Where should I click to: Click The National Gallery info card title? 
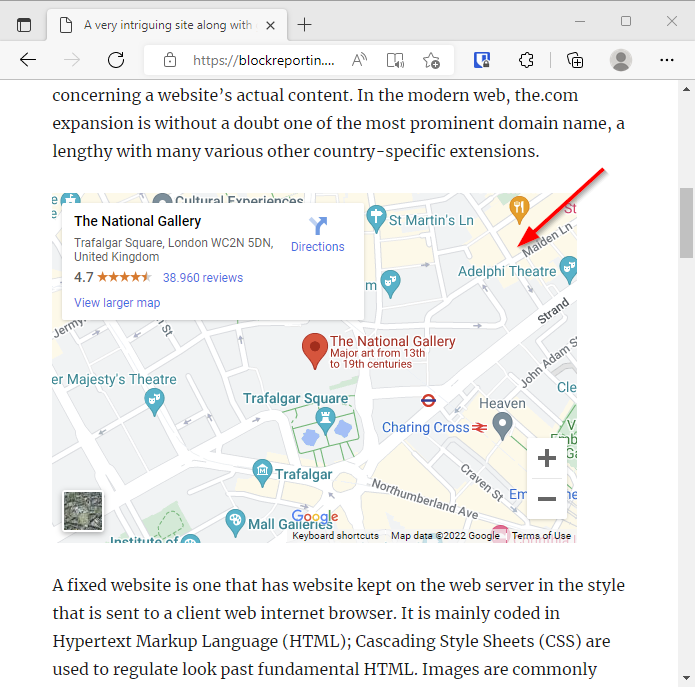[137, 221]
